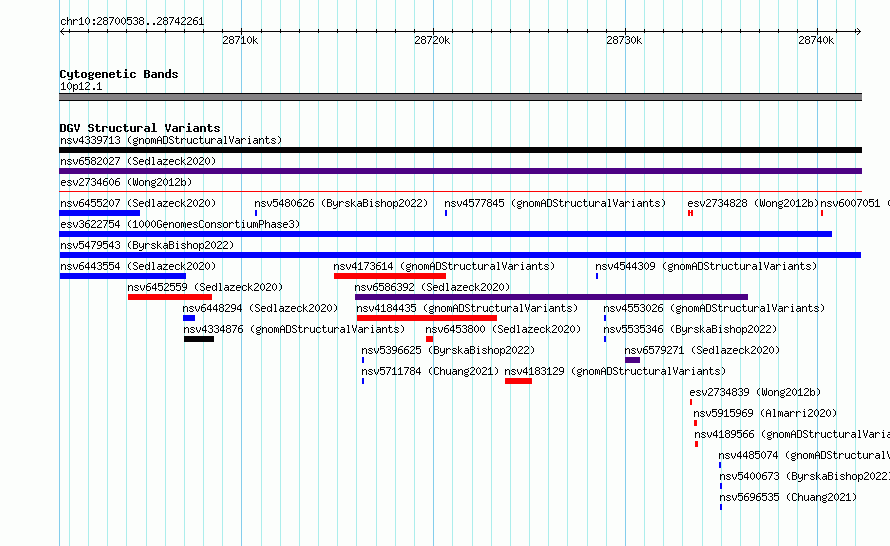Click the 28720k ruler position

tap(432, 40)
